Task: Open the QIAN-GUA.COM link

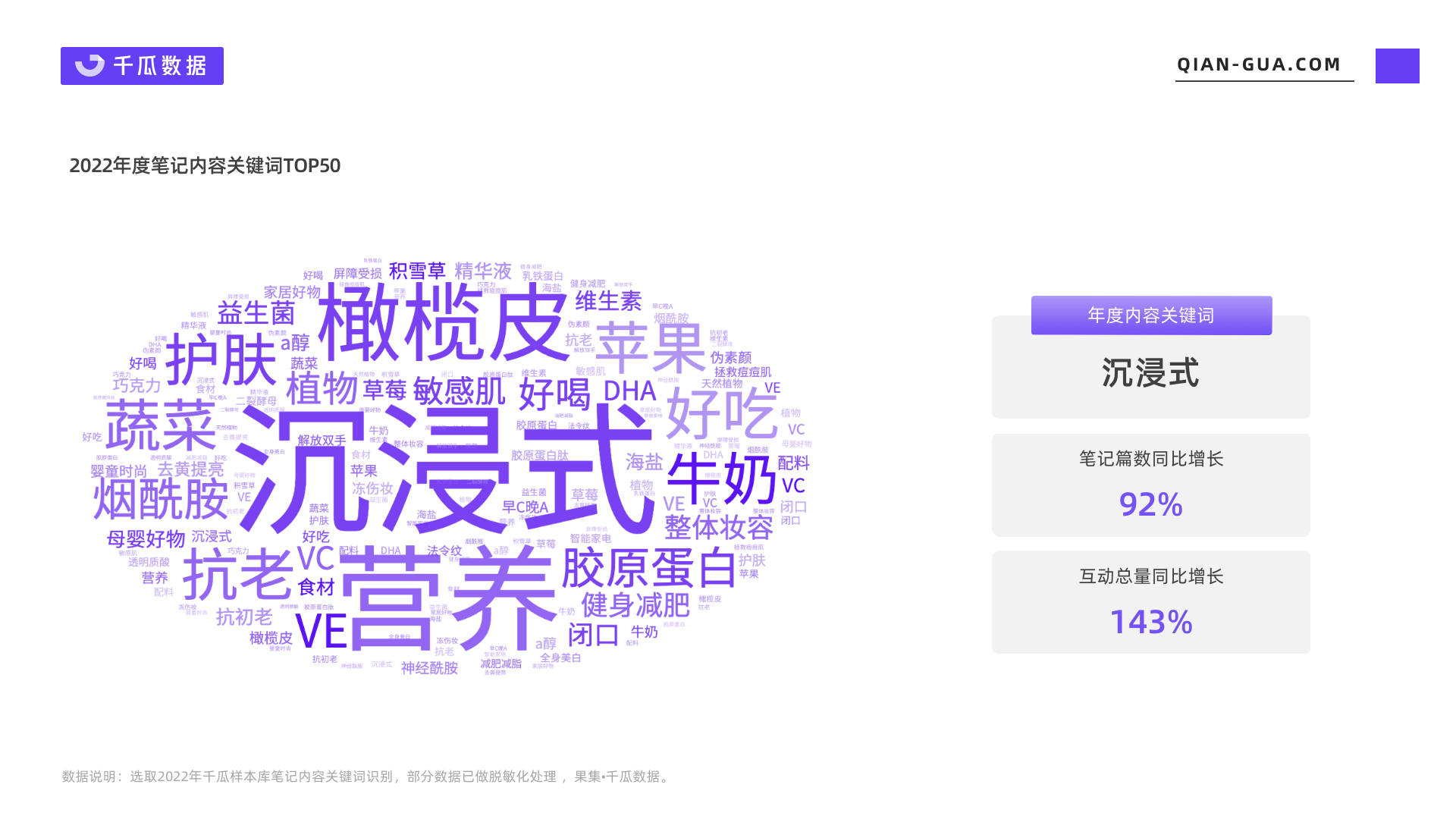Action: click(x=1259, y=64)
